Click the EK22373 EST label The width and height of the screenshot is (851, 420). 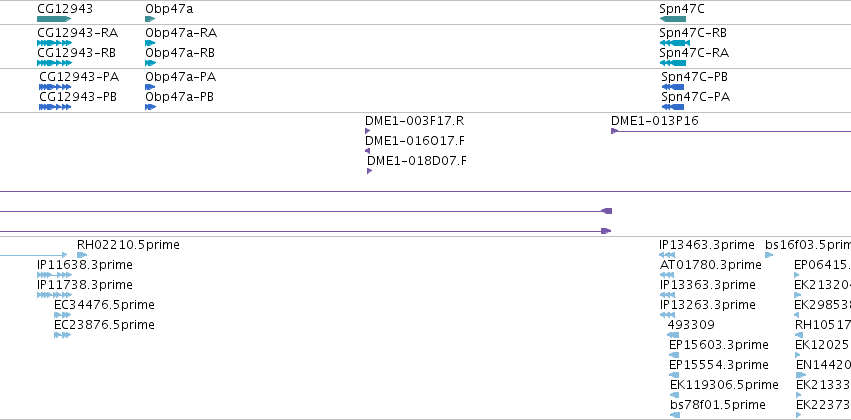coord(823,405)
